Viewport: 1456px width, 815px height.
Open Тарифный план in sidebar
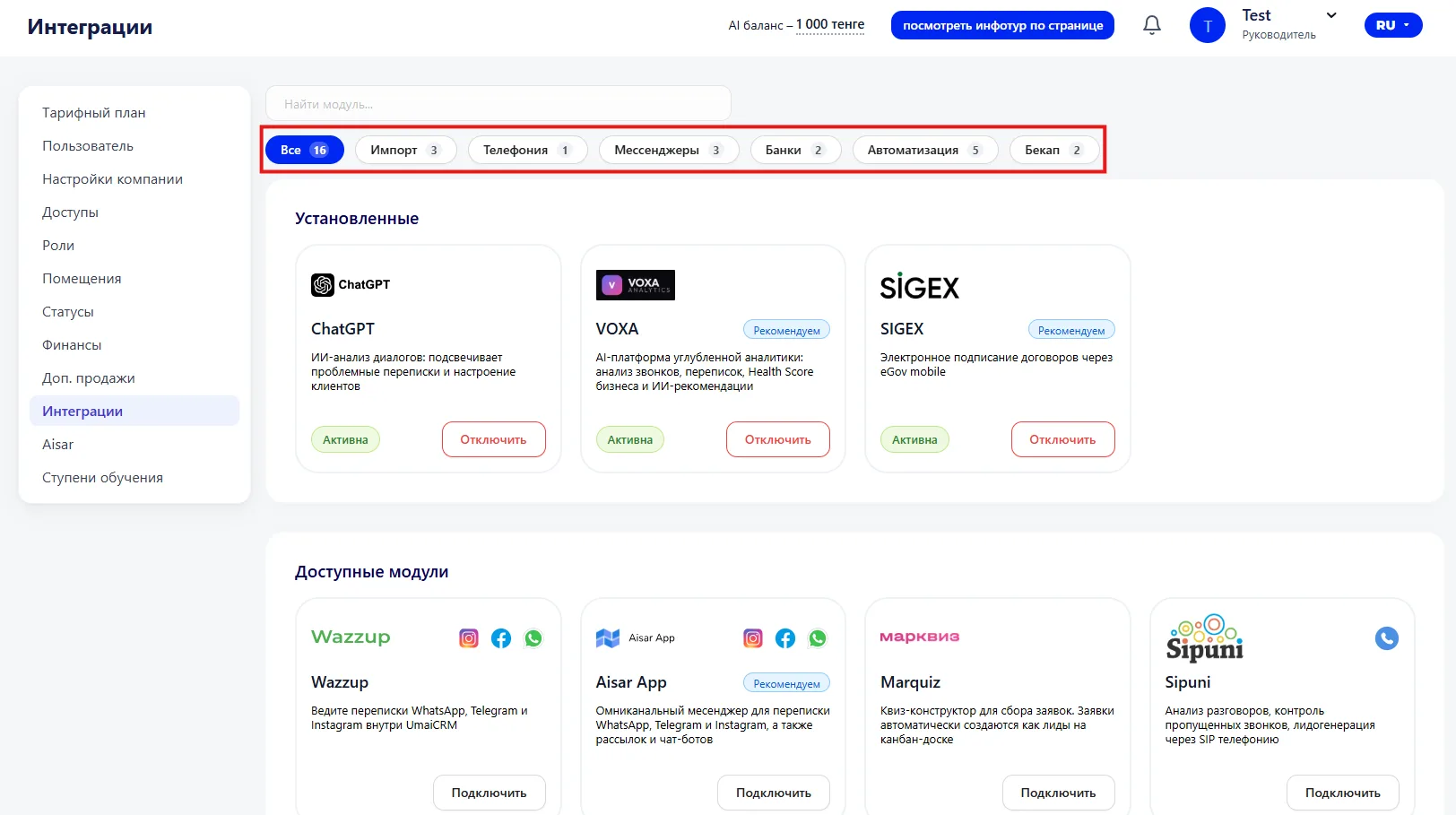click(134, 112)
